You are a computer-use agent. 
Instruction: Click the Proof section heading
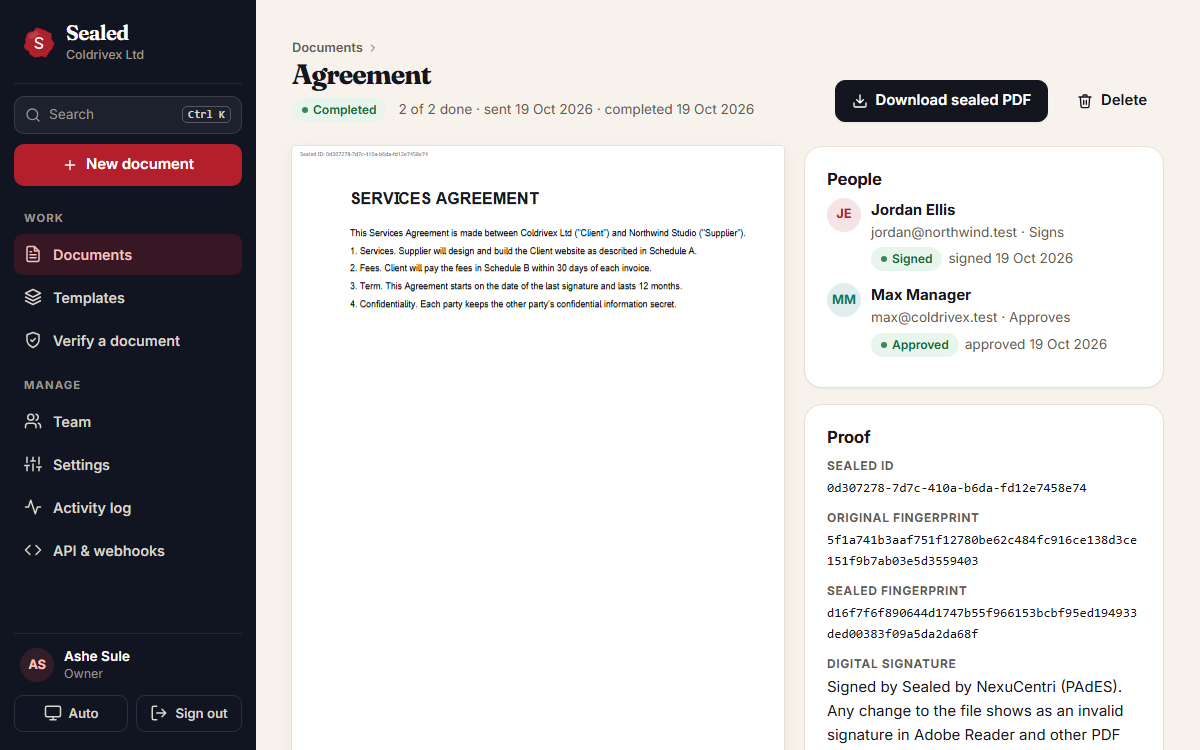coord(849,438)
